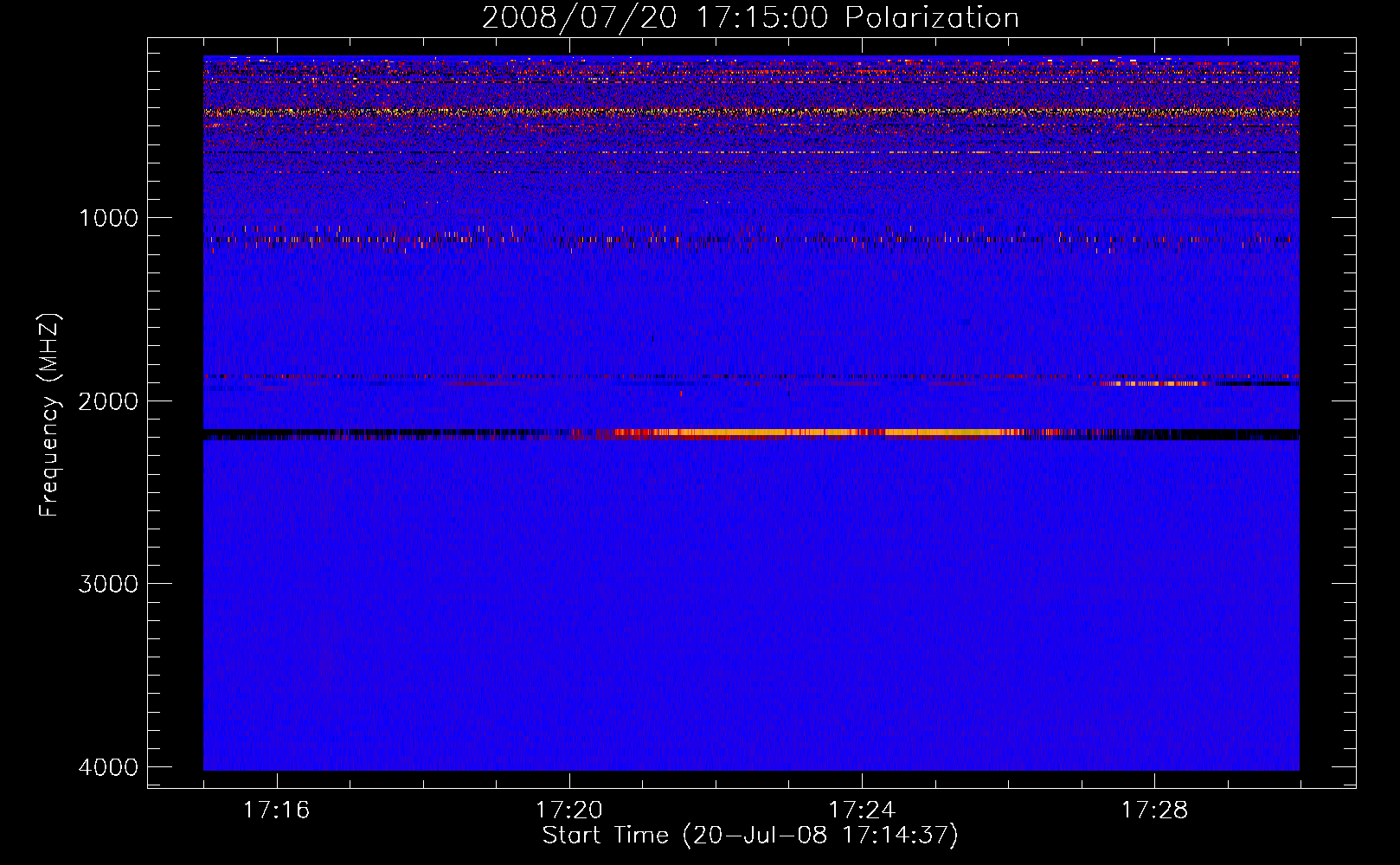Select the 3000 frequency tick label
Screen dimensions: 1400x865
click(108, 584)
